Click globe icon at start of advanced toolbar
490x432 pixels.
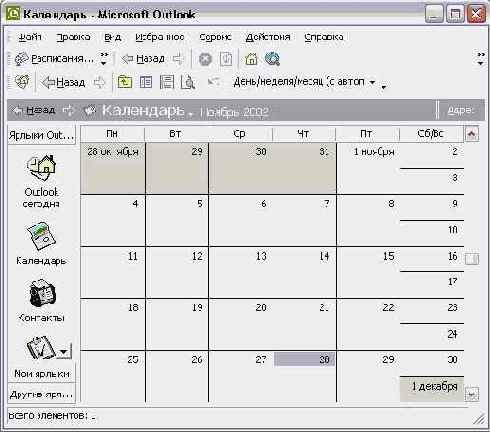(x=23, y=82)
